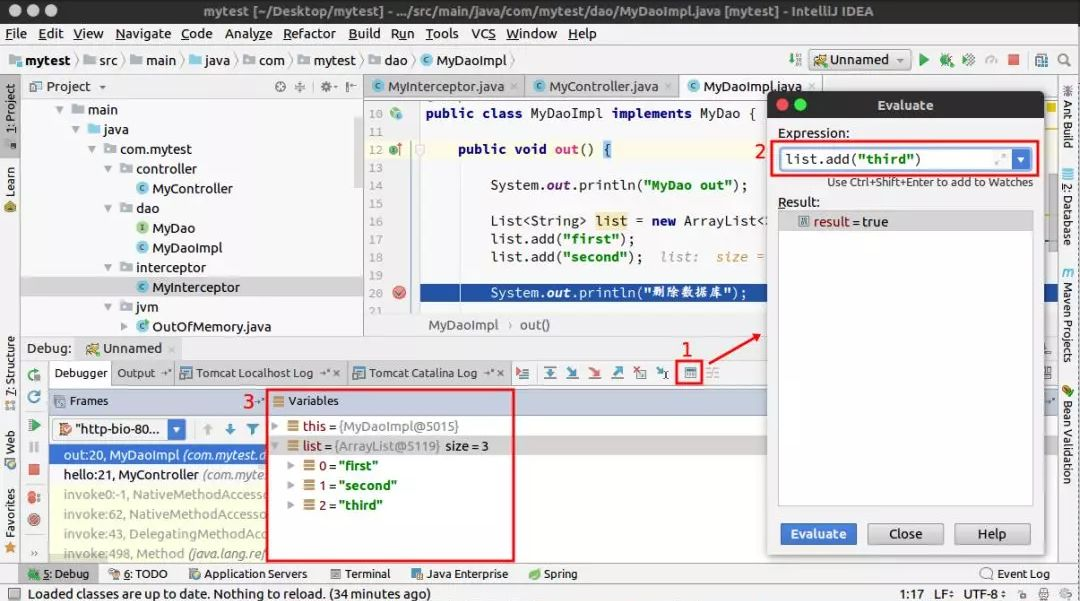1080x601 pixels.
Task: Toggle Mute Breakpoints icon in debug sidebar
Action: (x=34, y=520)
